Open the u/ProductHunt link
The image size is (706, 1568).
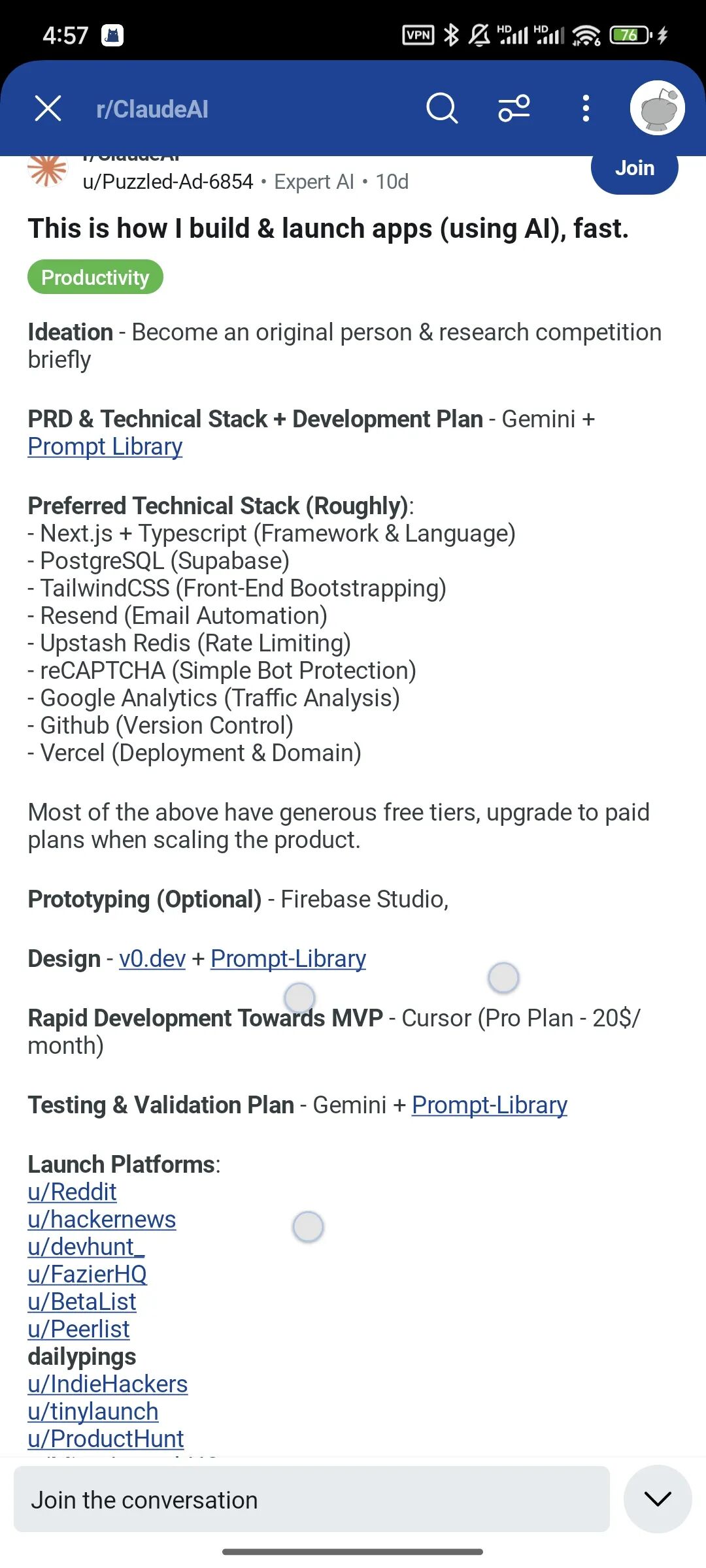point(106,1439)
